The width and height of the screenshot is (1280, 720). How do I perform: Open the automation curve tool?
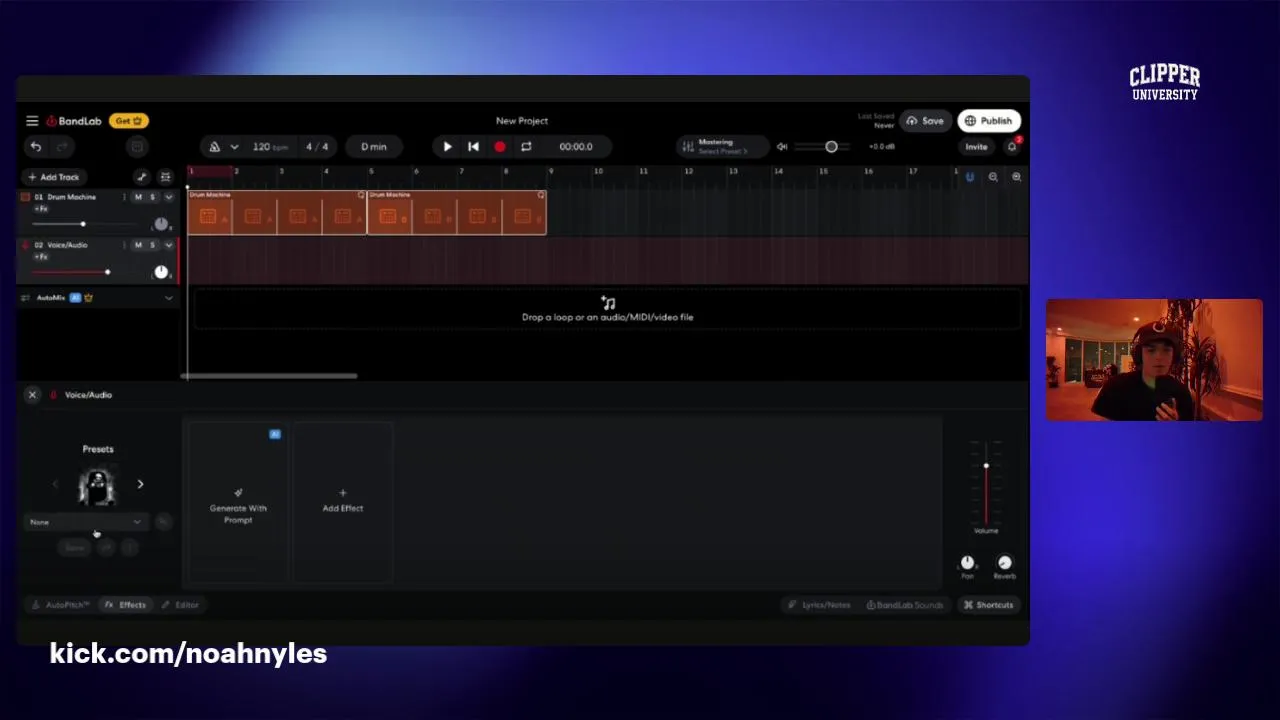coord(141,177)
